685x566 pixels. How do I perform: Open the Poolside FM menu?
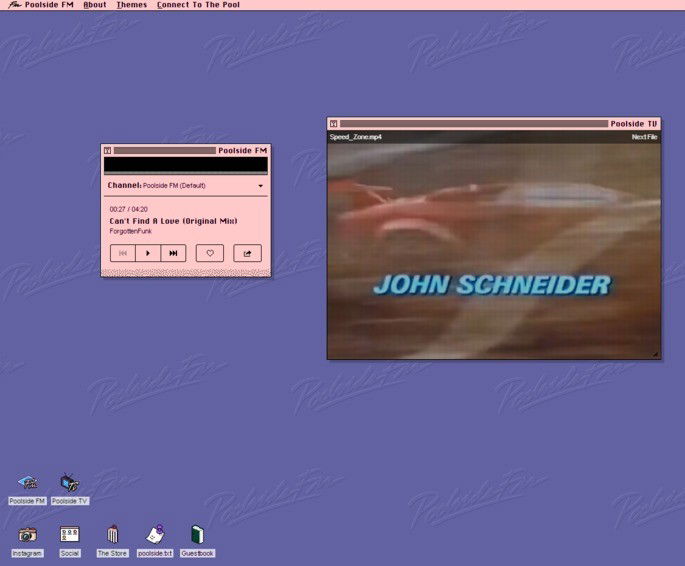pos(49,5)
